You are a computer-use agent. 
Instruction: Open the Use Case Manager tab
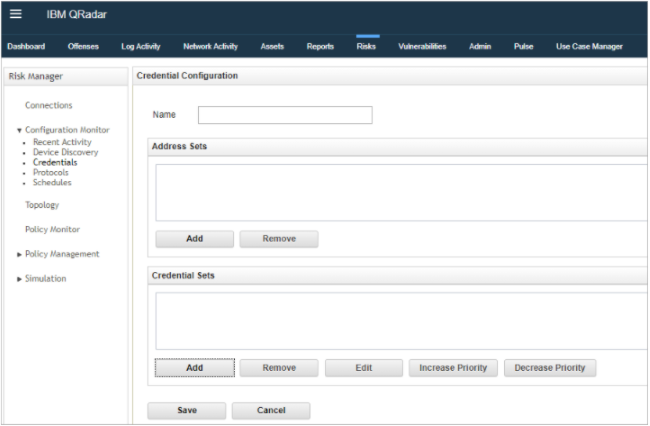(x=589, y=46)
